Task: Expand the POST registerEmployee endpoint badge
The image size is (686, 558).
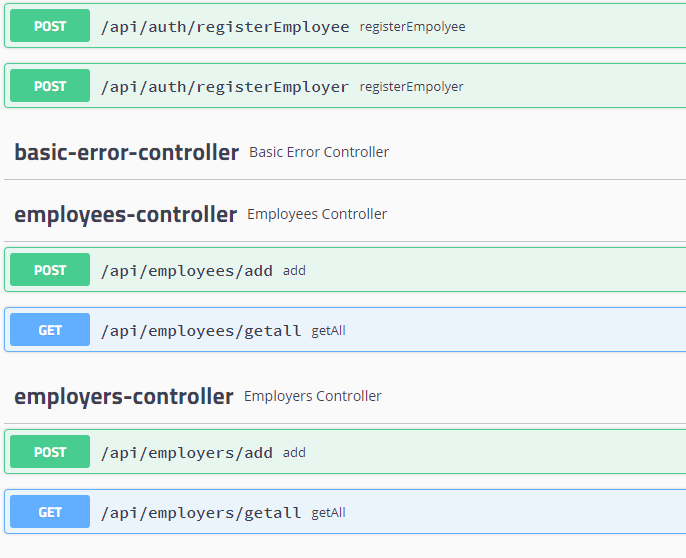Action: click(50, 26)
